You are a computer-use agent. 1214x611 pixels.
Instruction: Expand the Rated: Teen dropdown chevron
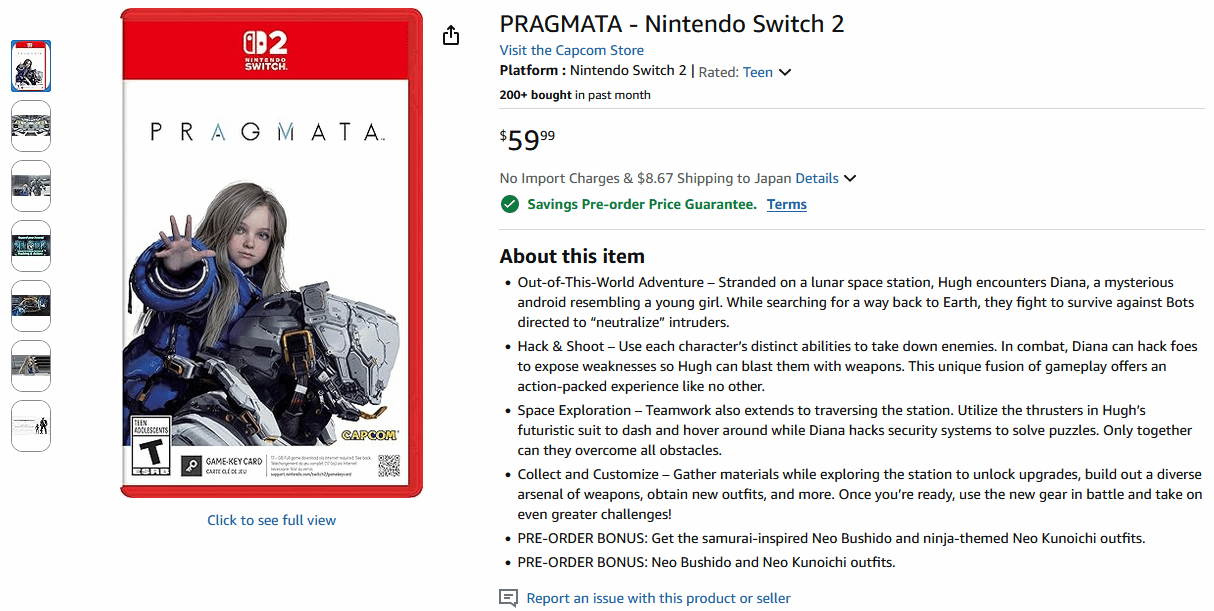click(x=785, y=72)
